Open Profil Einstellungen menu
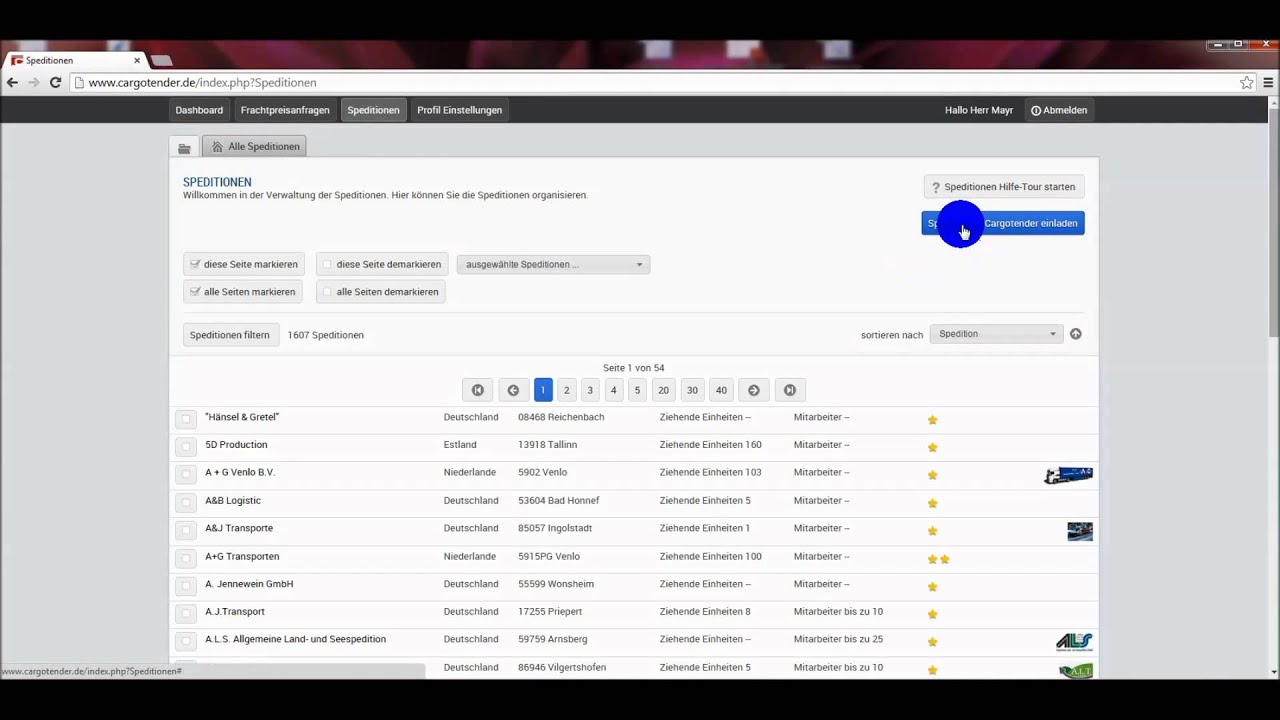Screen dimensions: 1280x720 pyautogui.click(x=459, y=110)
